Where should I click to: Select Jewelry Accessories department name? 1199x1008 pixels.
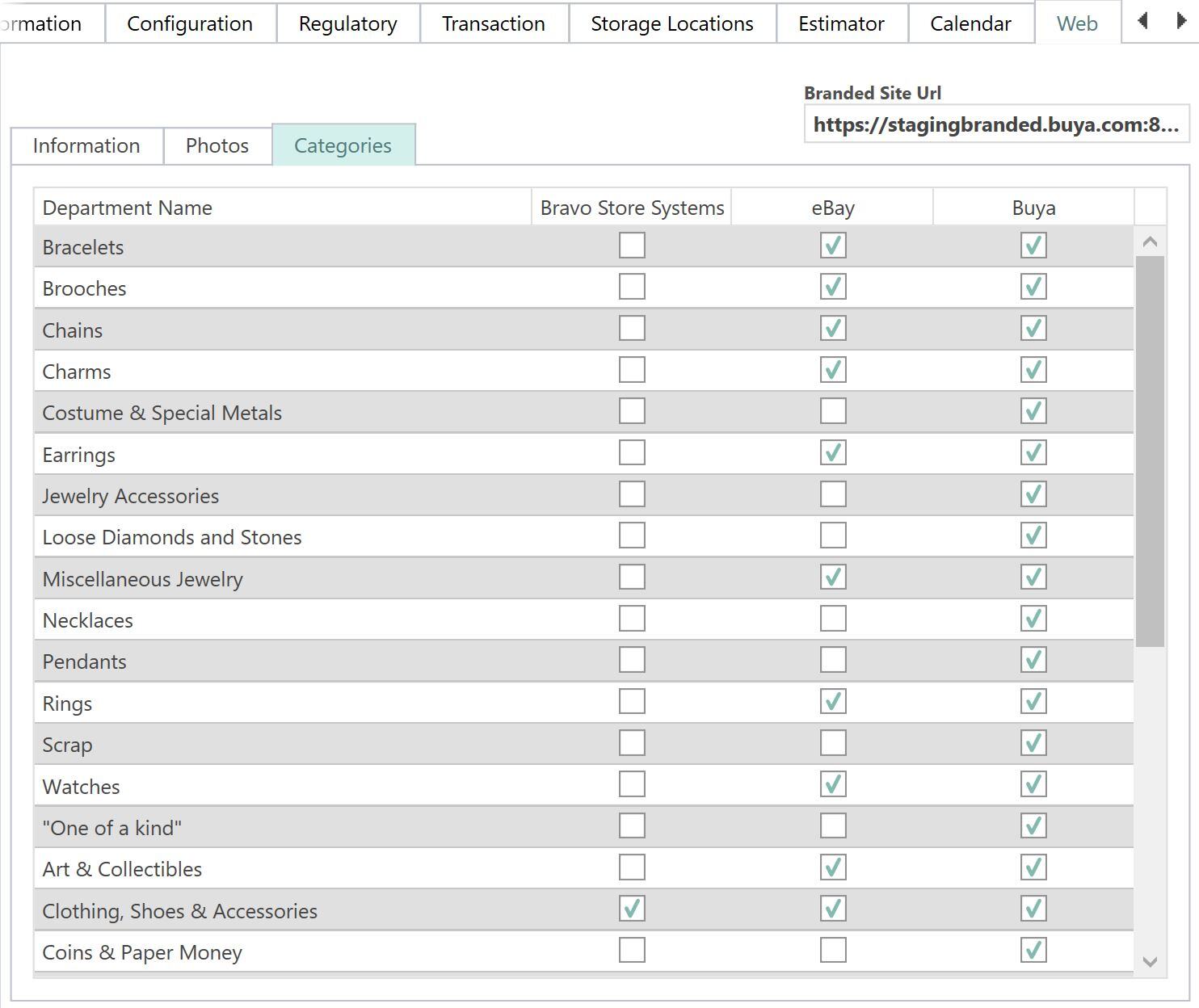pos(131,496)
